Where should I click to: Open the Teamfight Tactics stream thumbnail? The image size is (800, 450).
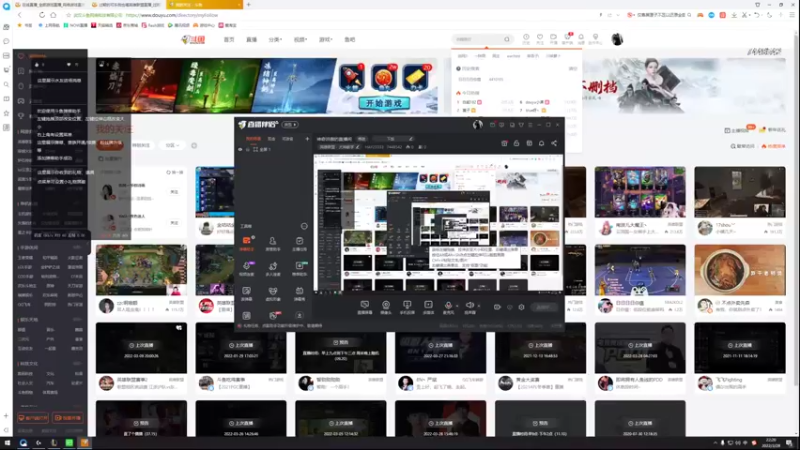pyautogui.click(x=141, y=270)
